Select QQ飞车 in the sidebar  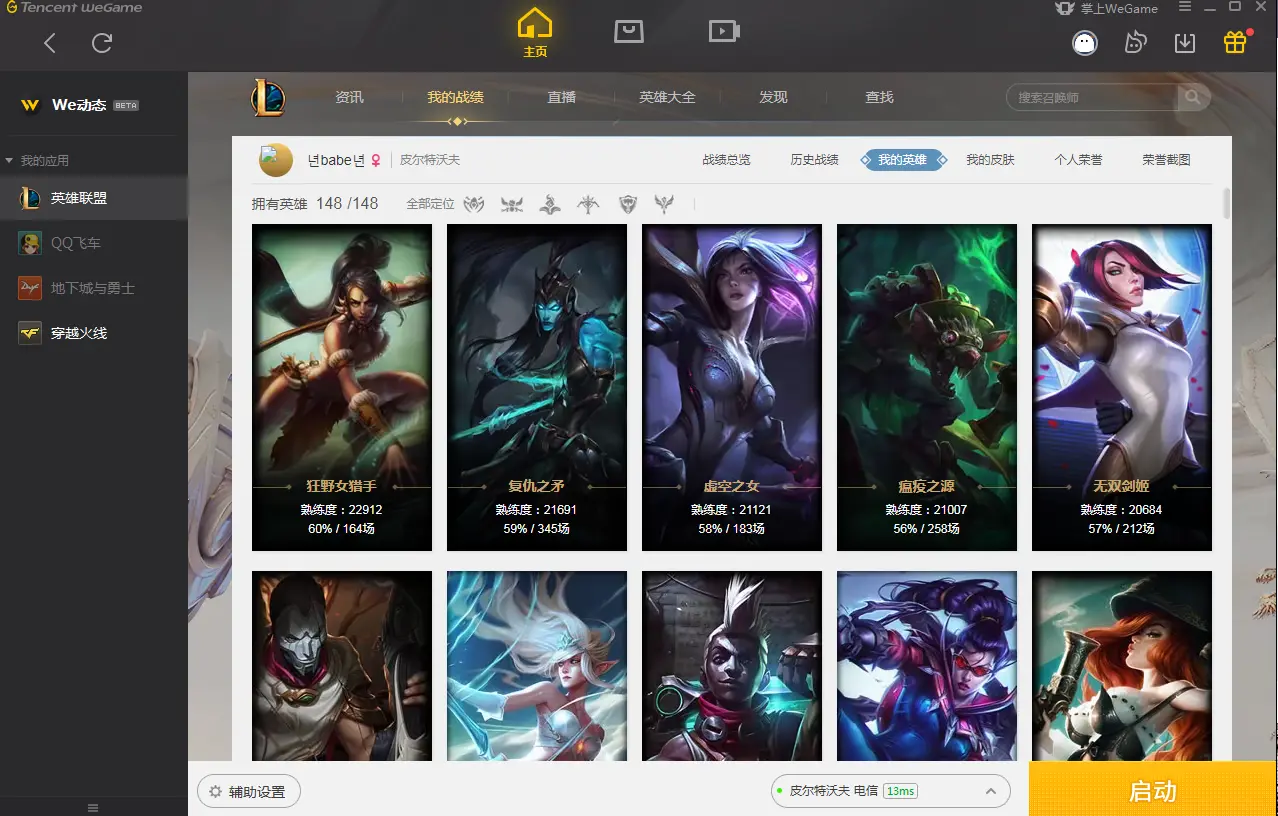pos(94,243)
